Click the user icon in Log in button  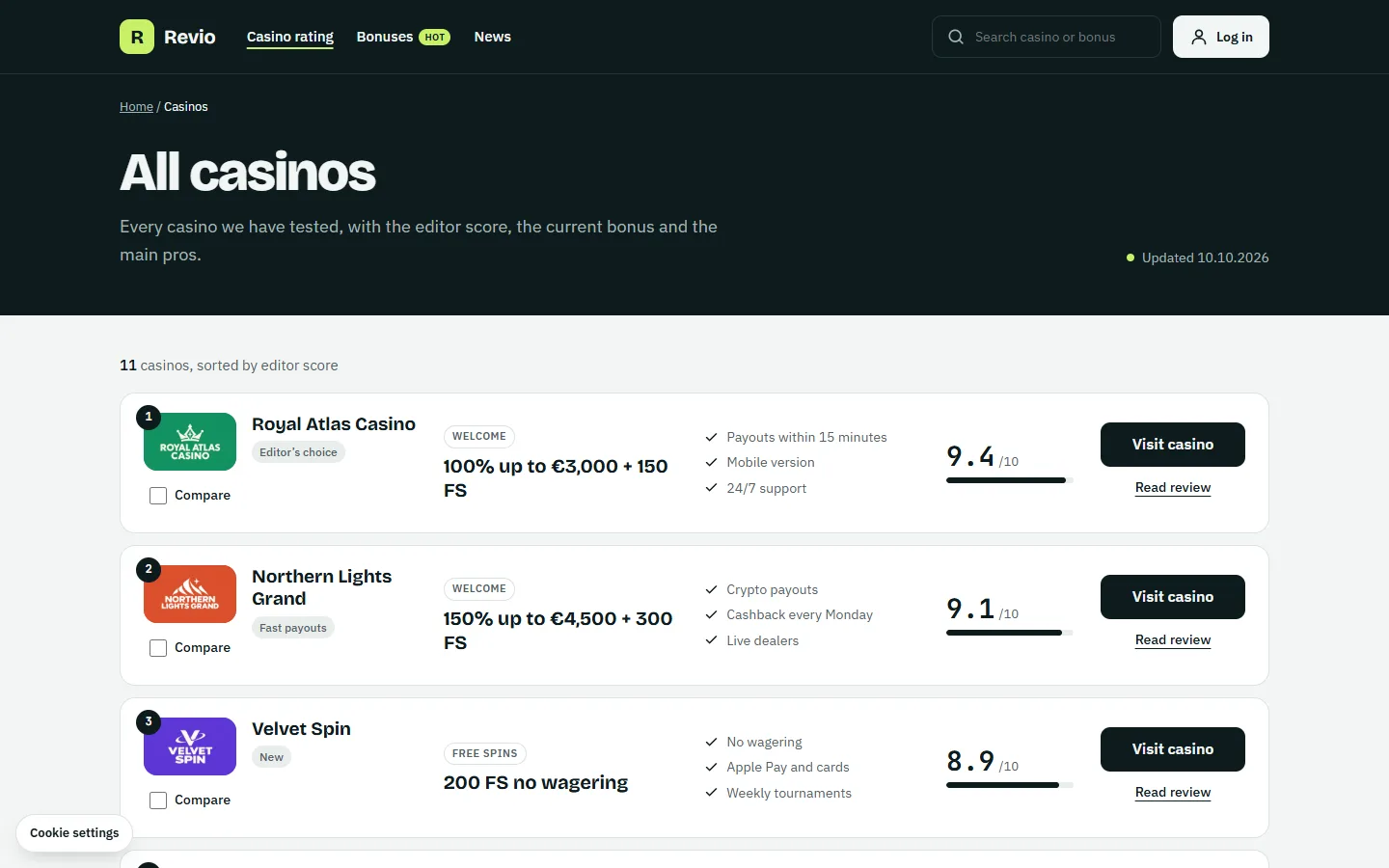coord(1199,37)
